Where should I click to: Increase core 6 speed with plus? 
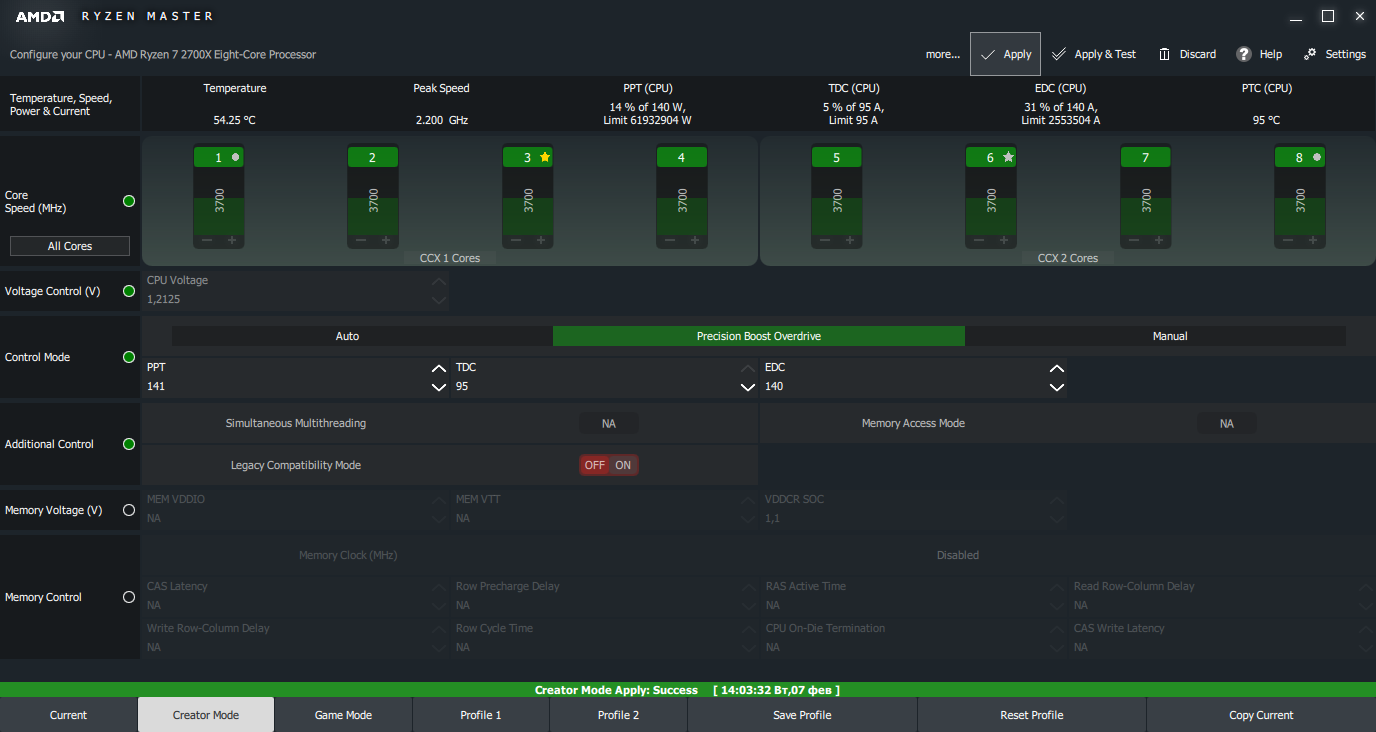1004,240
